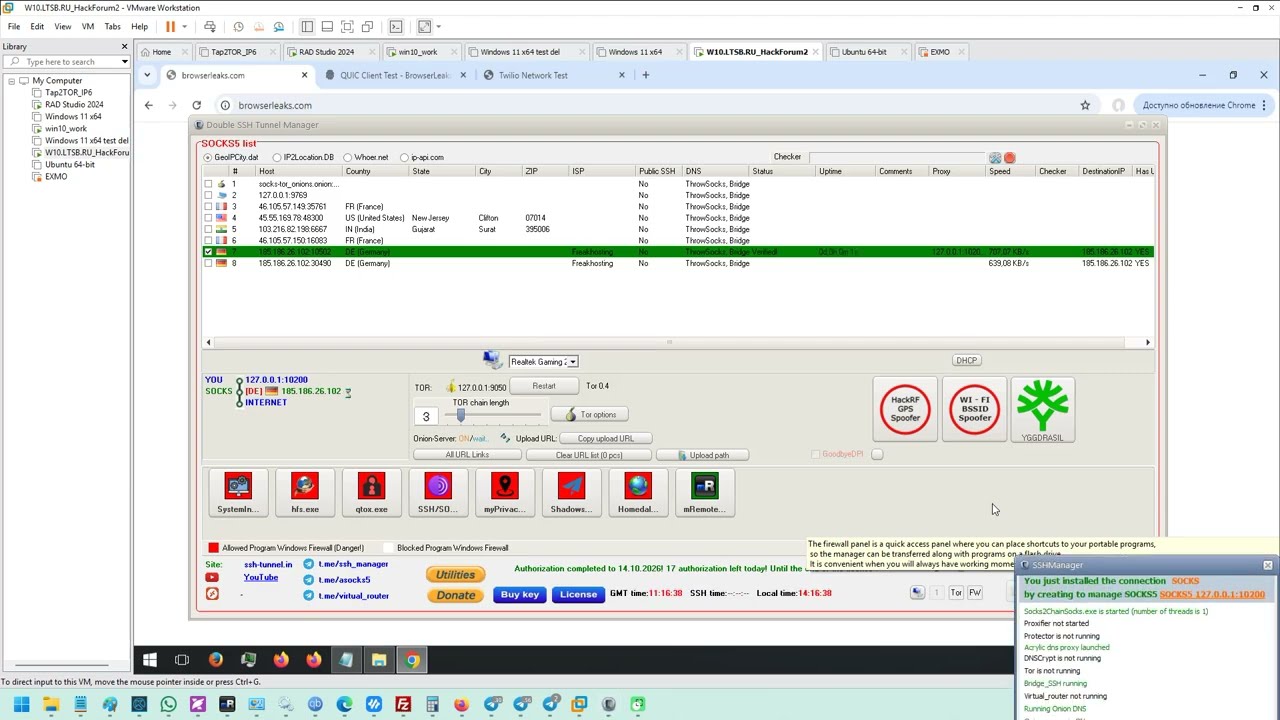1280x720 pixels.
Task: Open File Explorer on host taskbar
Action: pos(51,705)
